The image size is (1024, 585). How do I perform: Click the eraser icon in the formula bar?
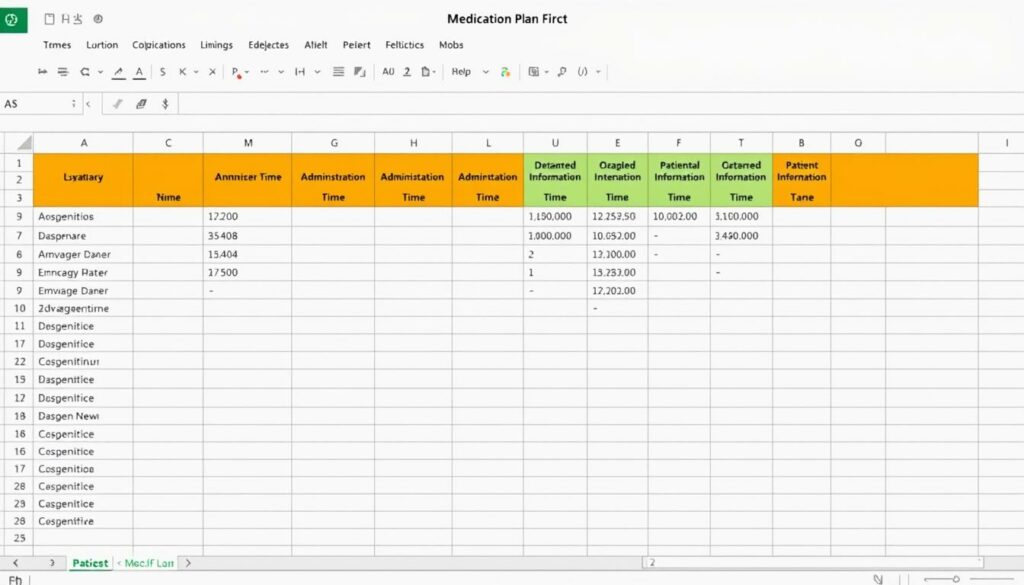tap(141, 104)
